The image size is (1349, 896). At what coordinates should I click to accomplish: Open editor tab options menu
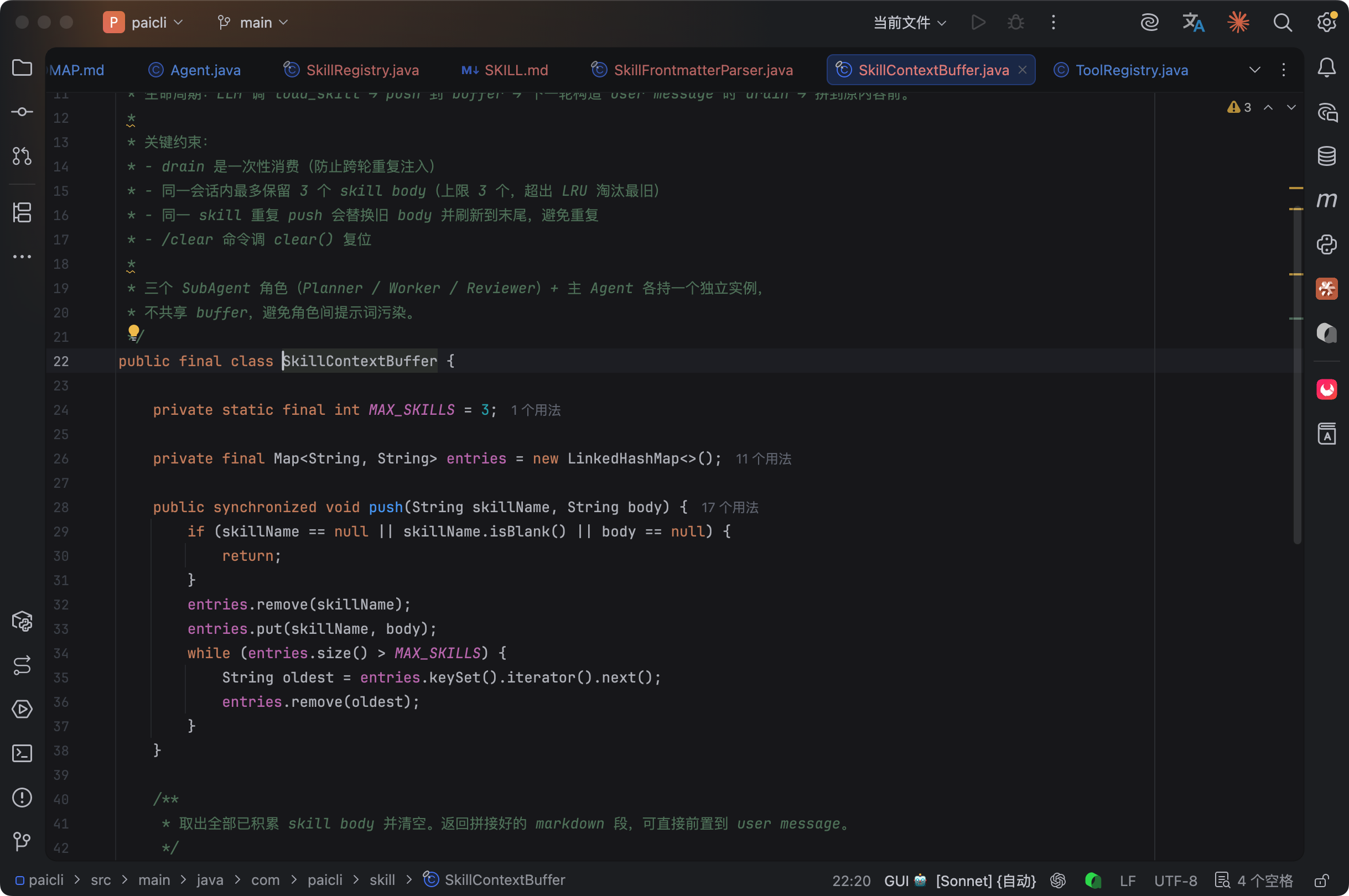(1284, 70)
